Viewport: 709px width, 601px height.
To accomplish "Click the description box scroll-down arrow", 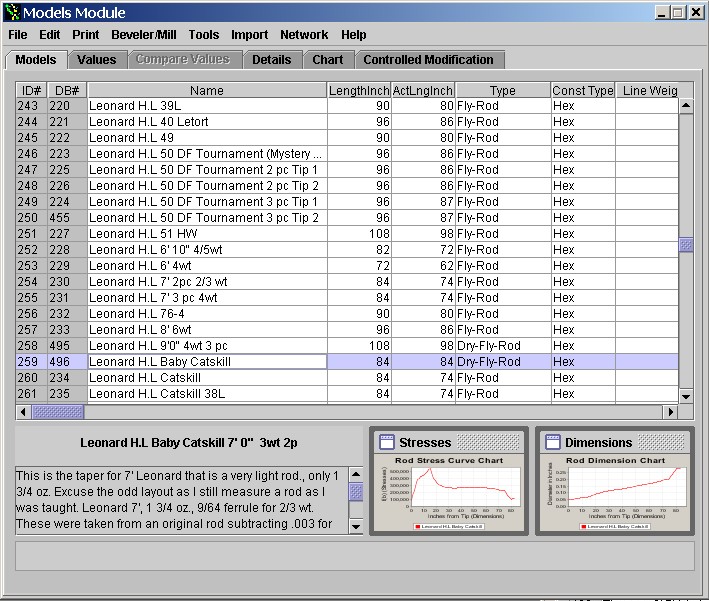I will point(356,526).
